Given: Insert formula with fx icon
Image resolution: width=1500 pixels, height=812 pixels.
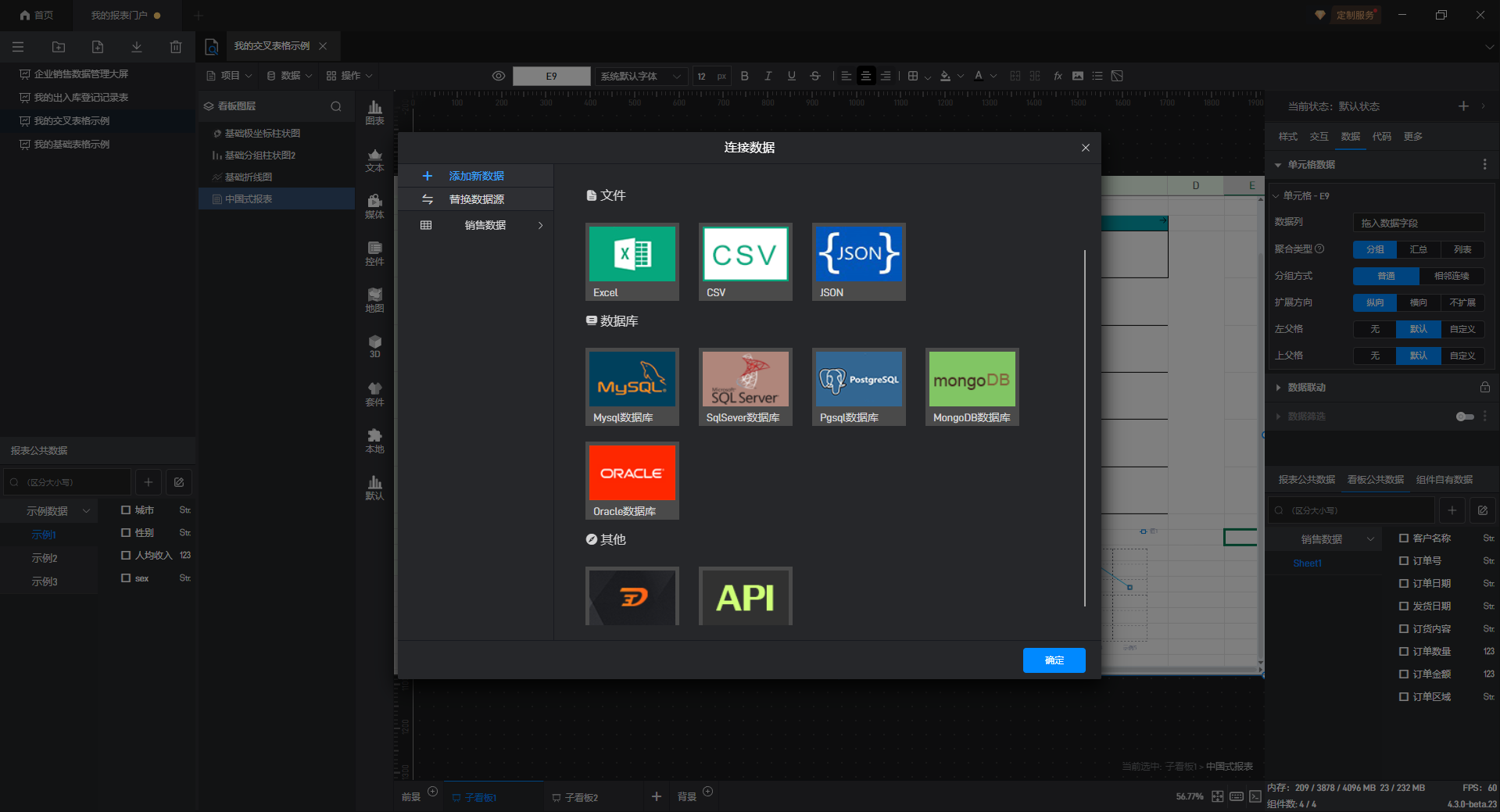Looking at the screenshot, I should click(1058, 76).
